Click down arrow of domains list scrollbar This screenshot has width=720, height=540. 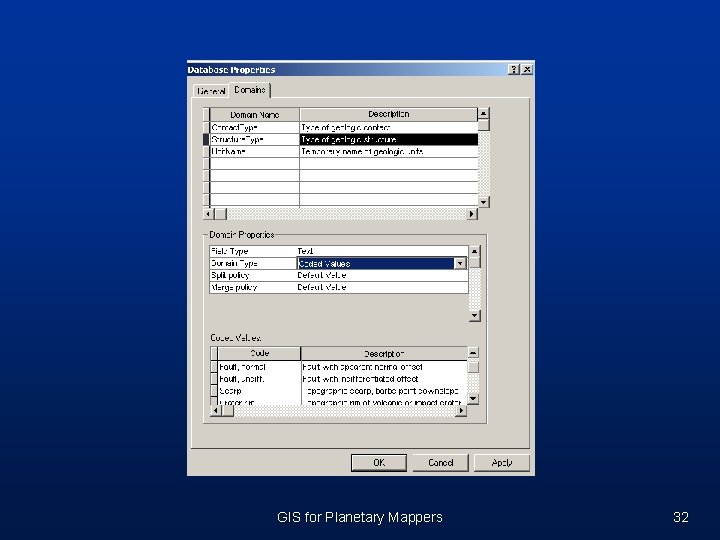[x=484, y=202]
